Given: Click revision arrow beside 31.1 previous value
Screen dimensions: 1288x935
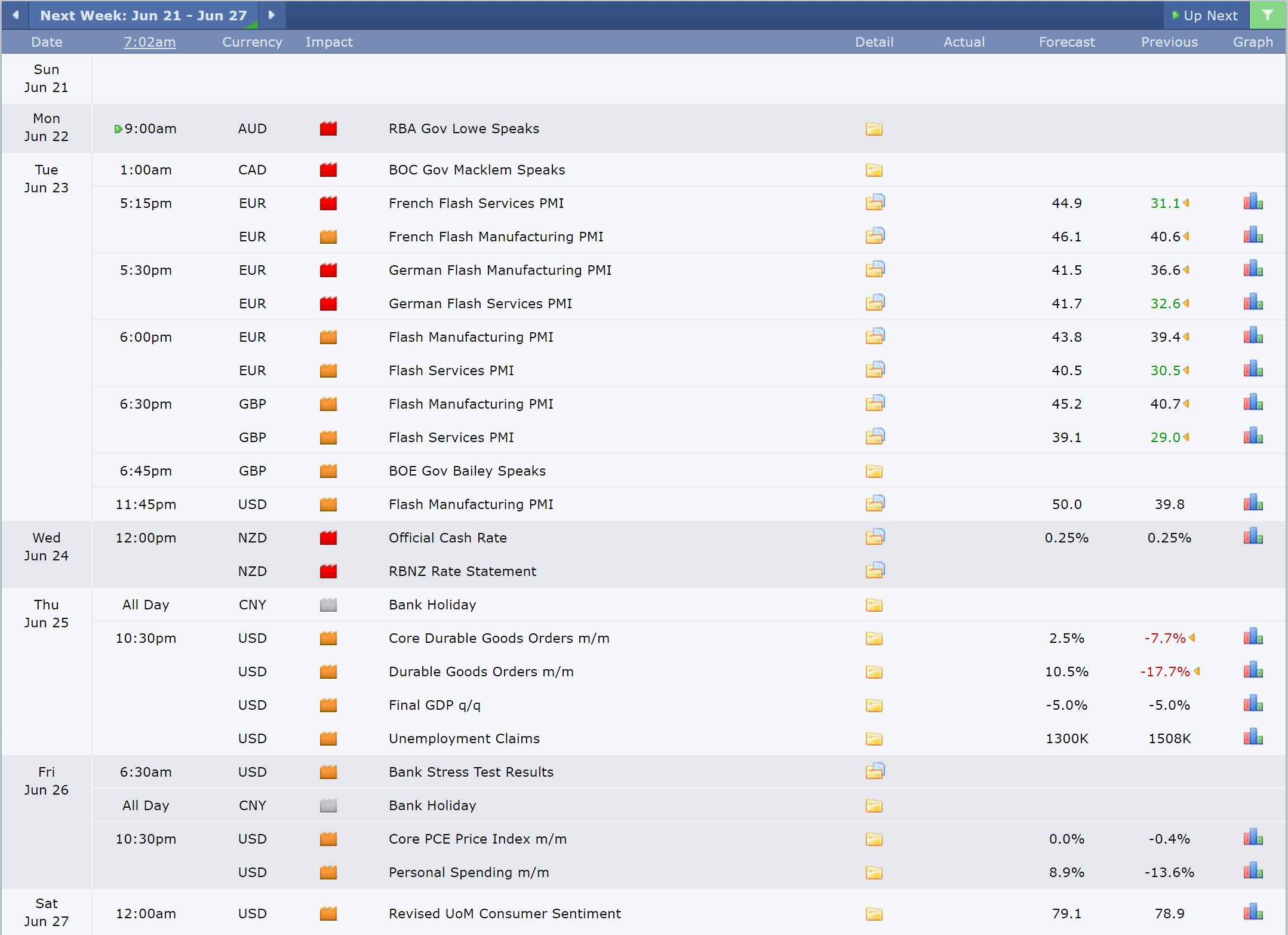Looking at the screenshot, I should click(1186, 203).
